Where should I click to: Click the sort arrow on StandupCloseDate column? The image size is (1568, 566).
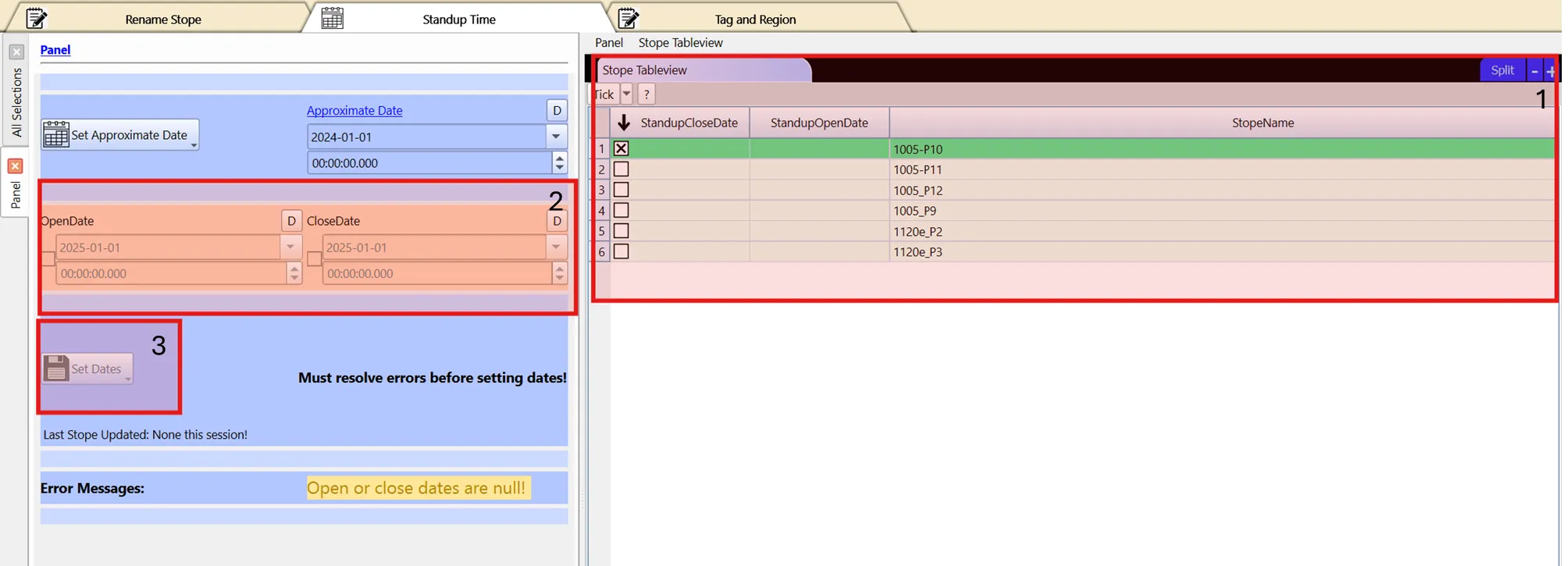[x=623, y=123]
